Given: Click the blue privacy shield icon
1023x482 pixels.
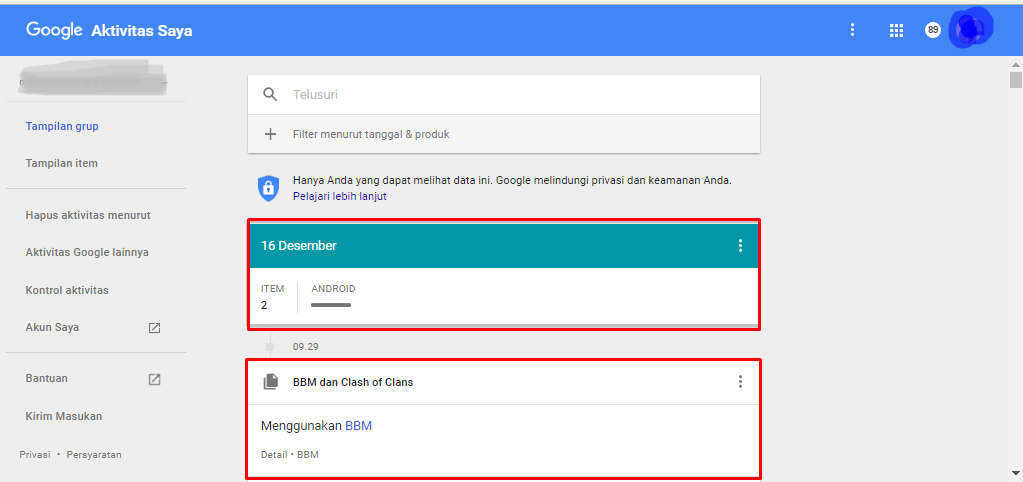Looking at the screenshot, I should tap(267, 187).
